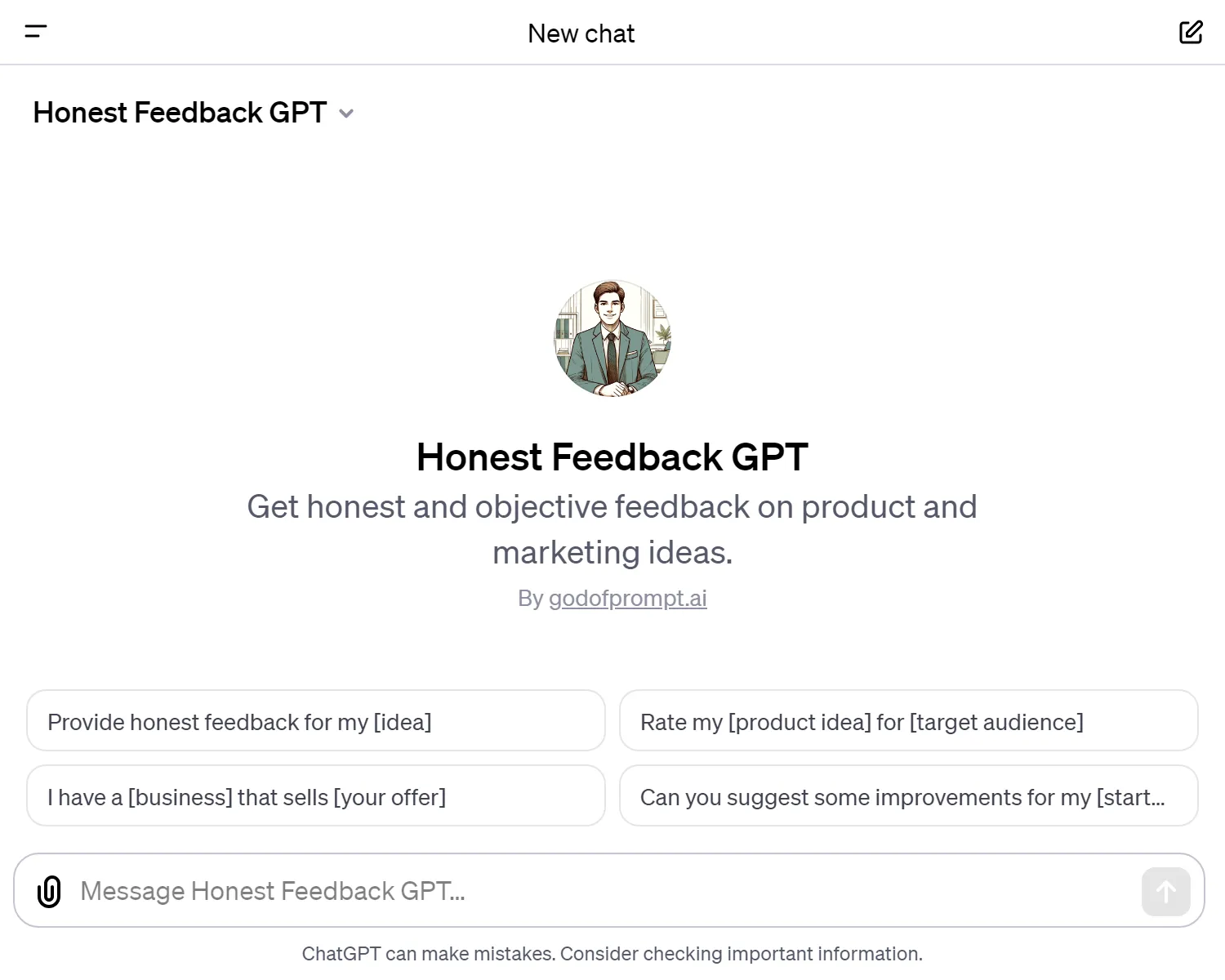Image resolution: width=1225 pixels, height=980 pixels.
Task: Select the Honest Feedback GPT avatar image
Action: tap(612, 338)
